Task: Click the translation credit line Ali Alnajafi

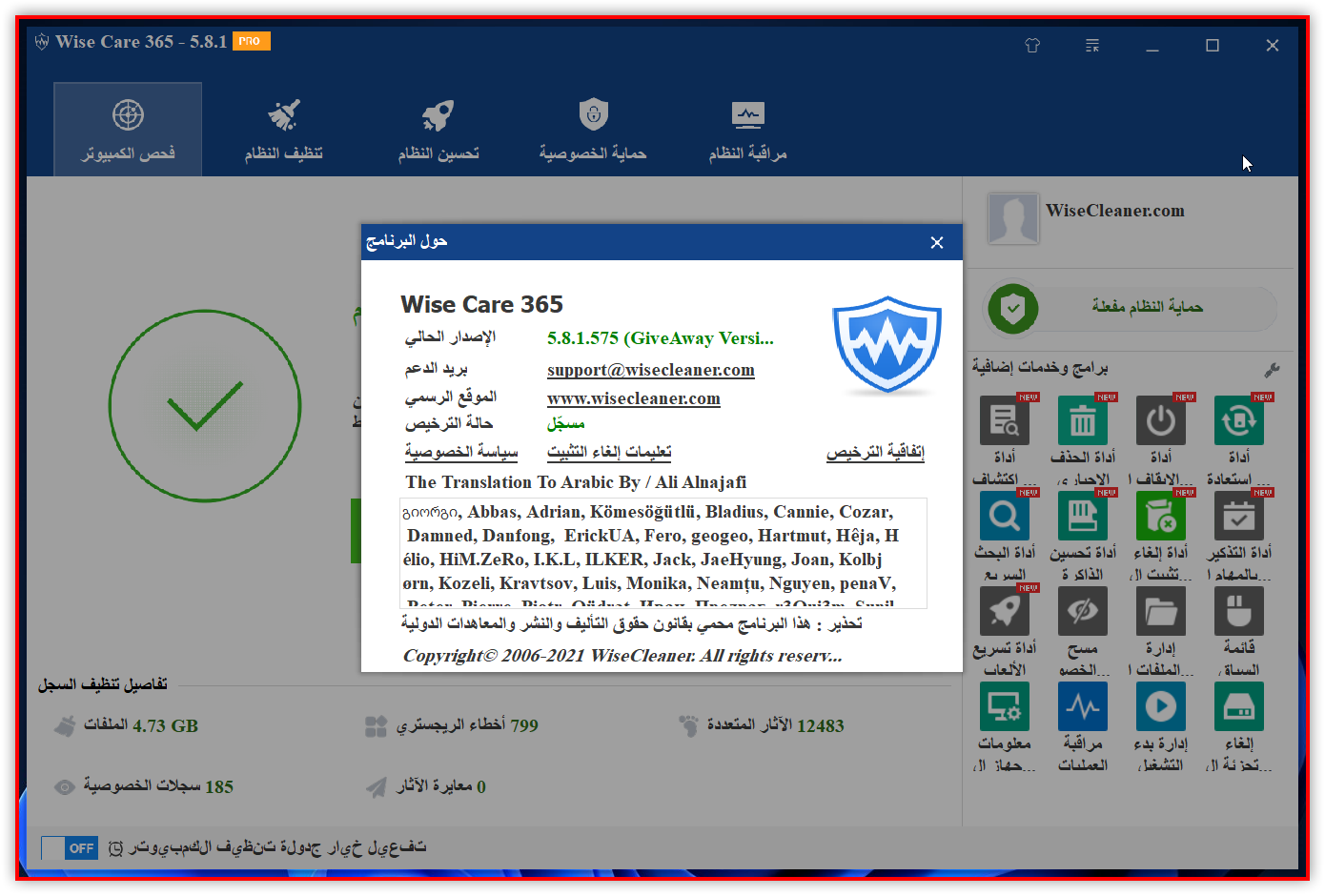Action: click(576, 482)
